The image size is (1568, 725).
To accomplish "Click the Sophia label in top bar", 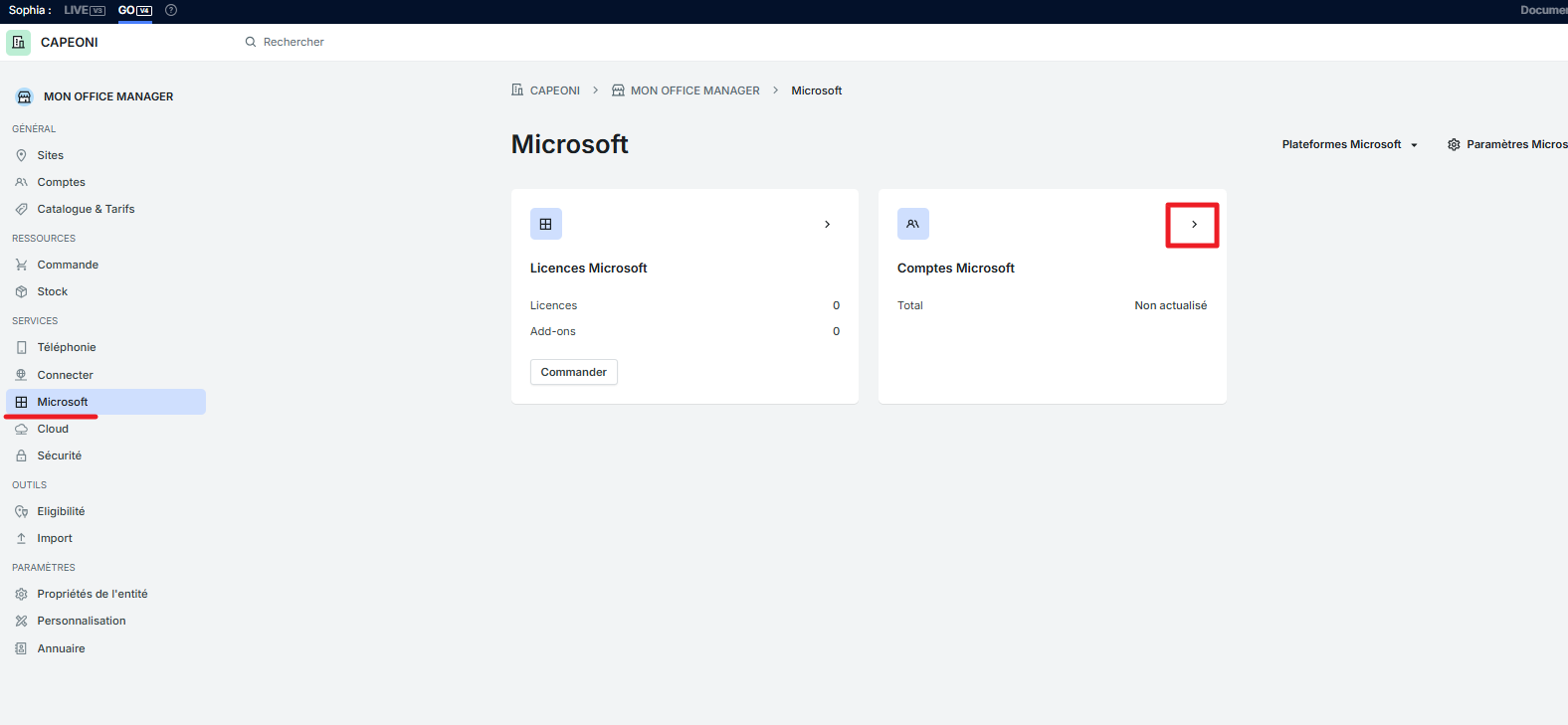I will click(x=30, y=10).
